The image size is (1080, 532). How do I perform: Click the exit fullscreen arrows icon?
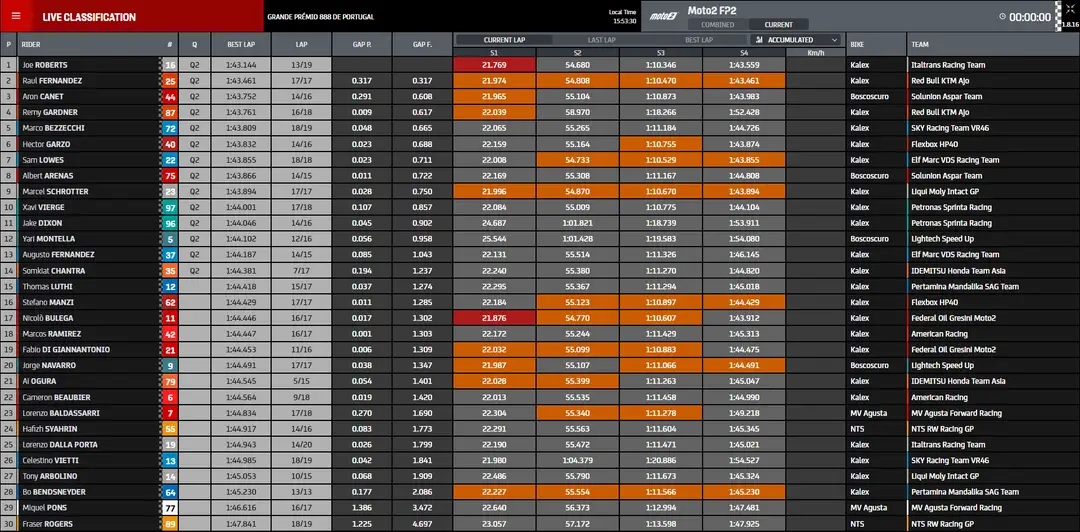coord(1070,9)
